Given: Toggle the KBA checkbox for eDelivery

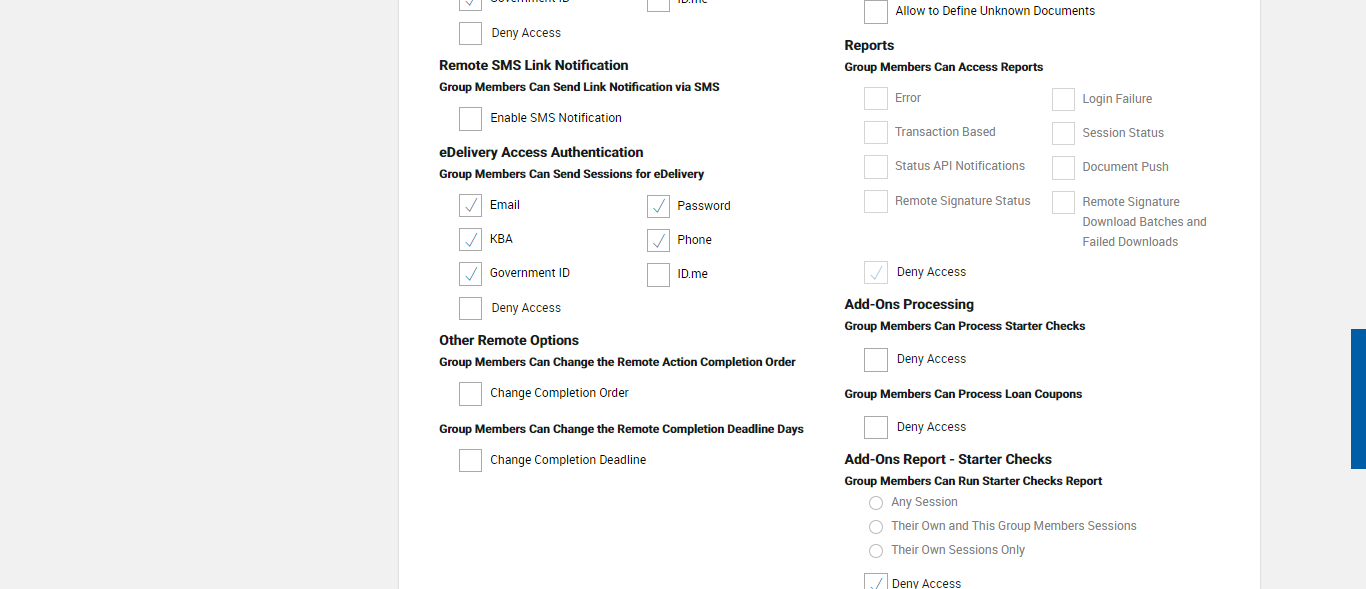Looking at the screenshot, I should (470, 240).
